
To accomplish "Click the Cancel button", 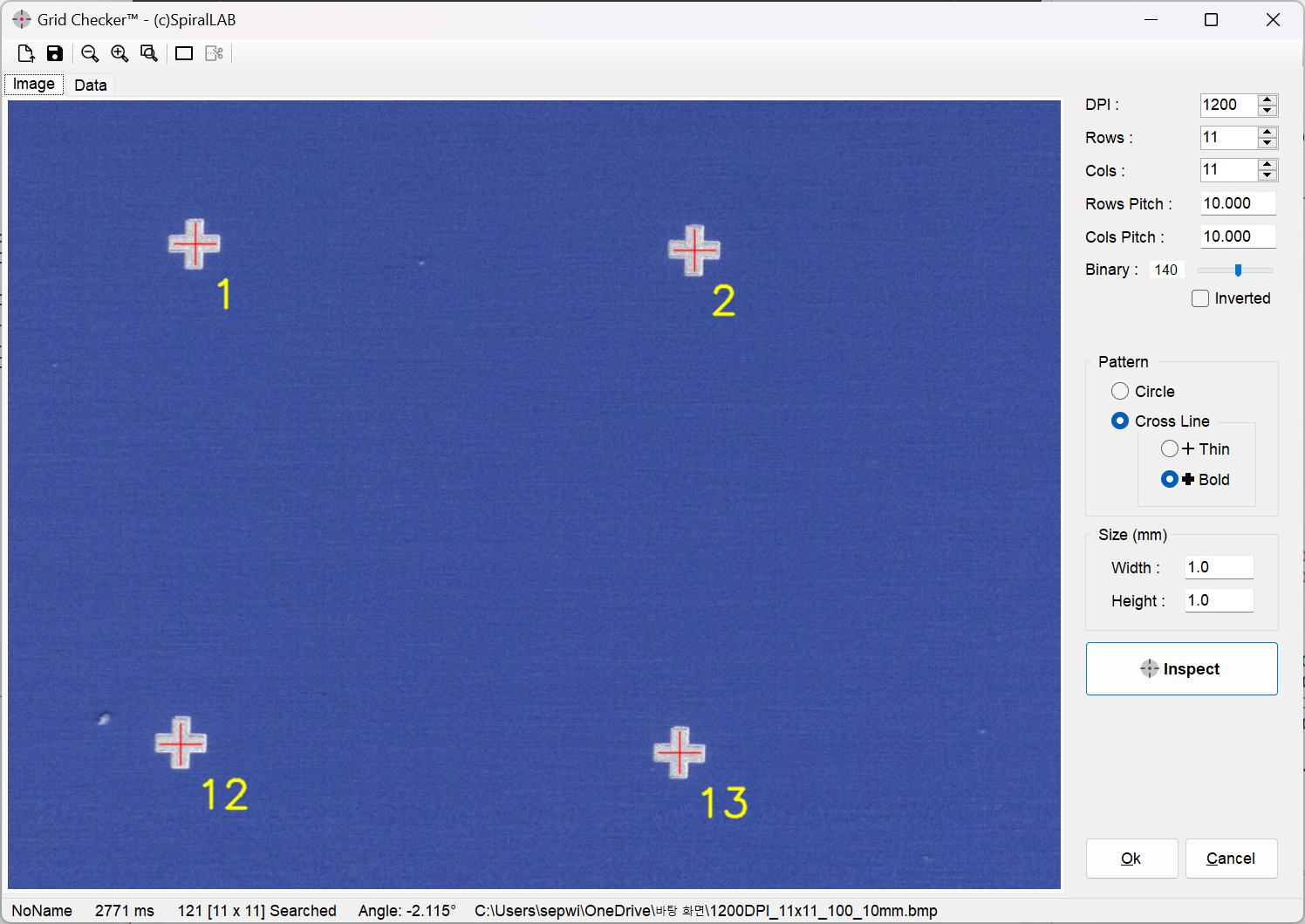I will coord(1230,859).
